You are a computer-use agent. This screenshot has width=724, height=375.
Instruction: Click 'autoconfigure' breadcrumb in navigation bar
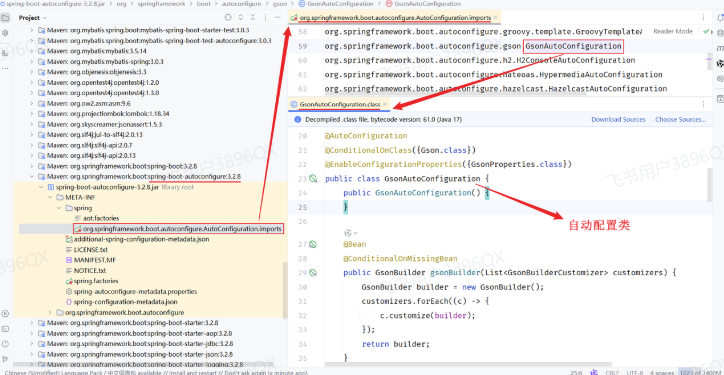click(x=240, y=3)
